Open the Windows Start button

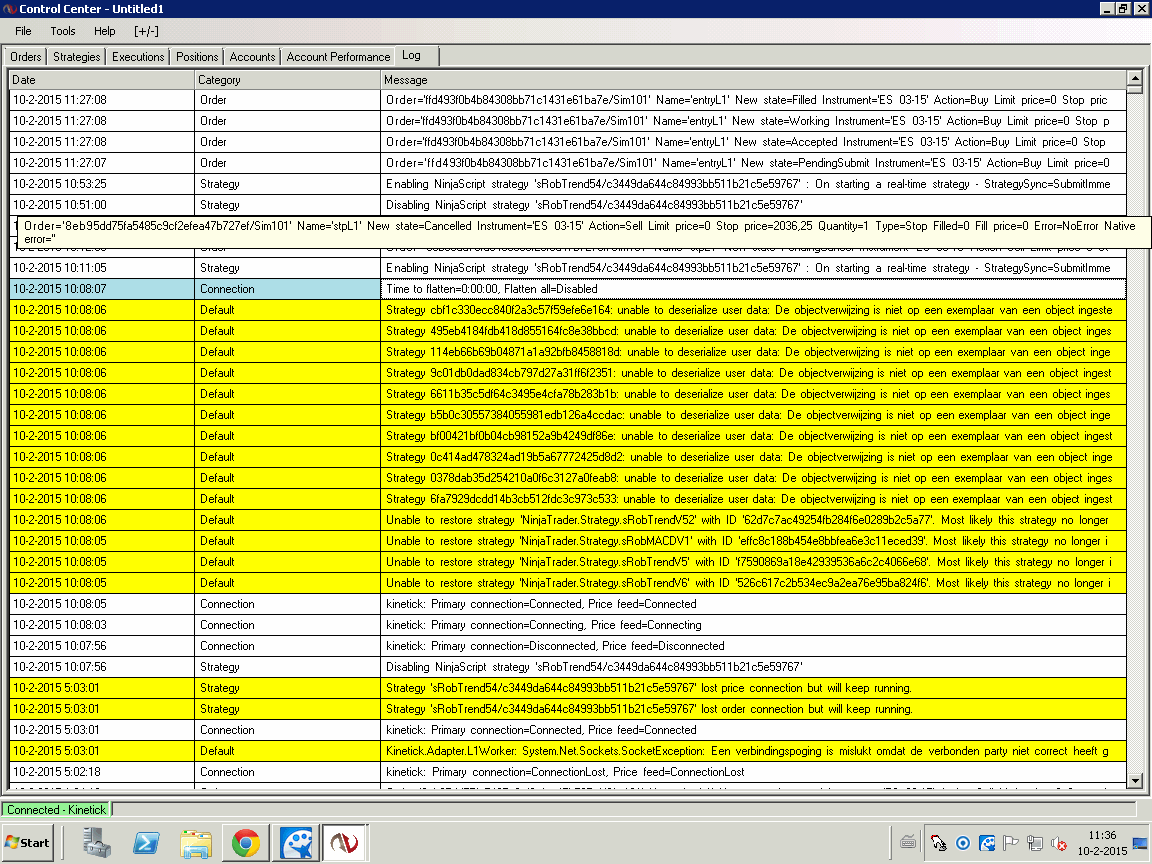[x=28, y=843]
